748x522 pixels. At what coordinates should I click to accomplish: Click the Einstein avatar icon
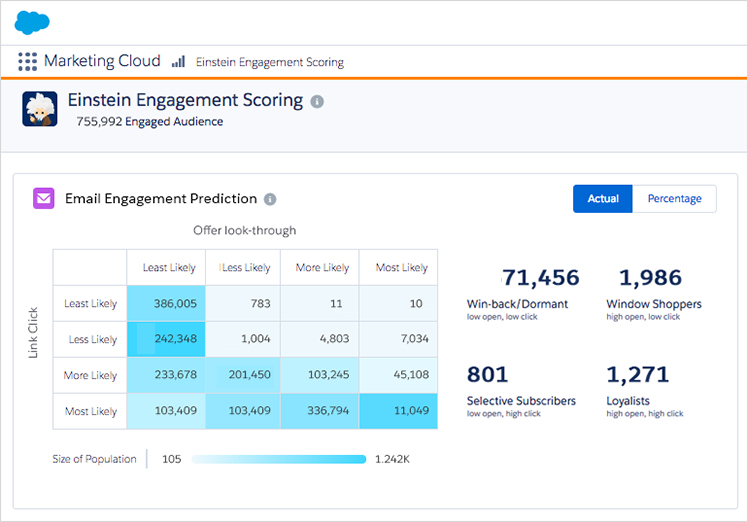[40, 108]
